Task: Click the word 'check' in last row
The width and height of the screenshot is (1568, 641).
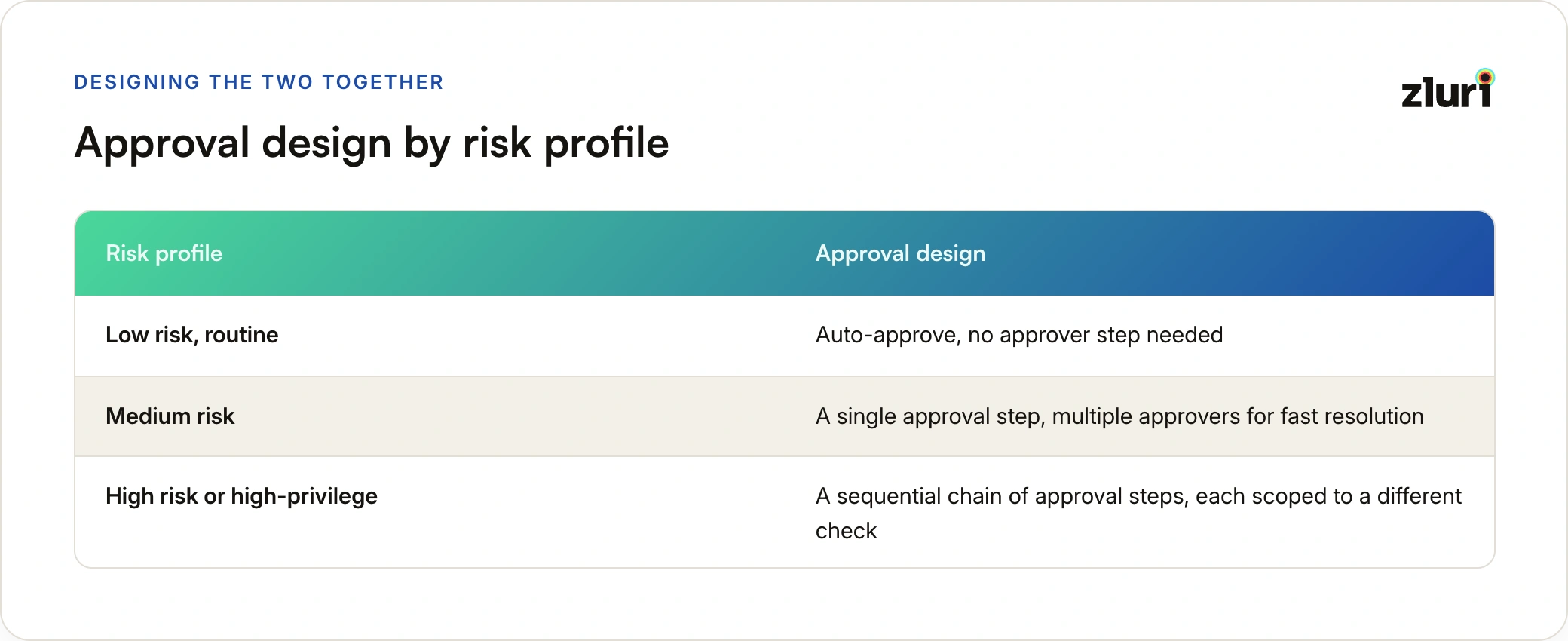Action: (846, 531)
